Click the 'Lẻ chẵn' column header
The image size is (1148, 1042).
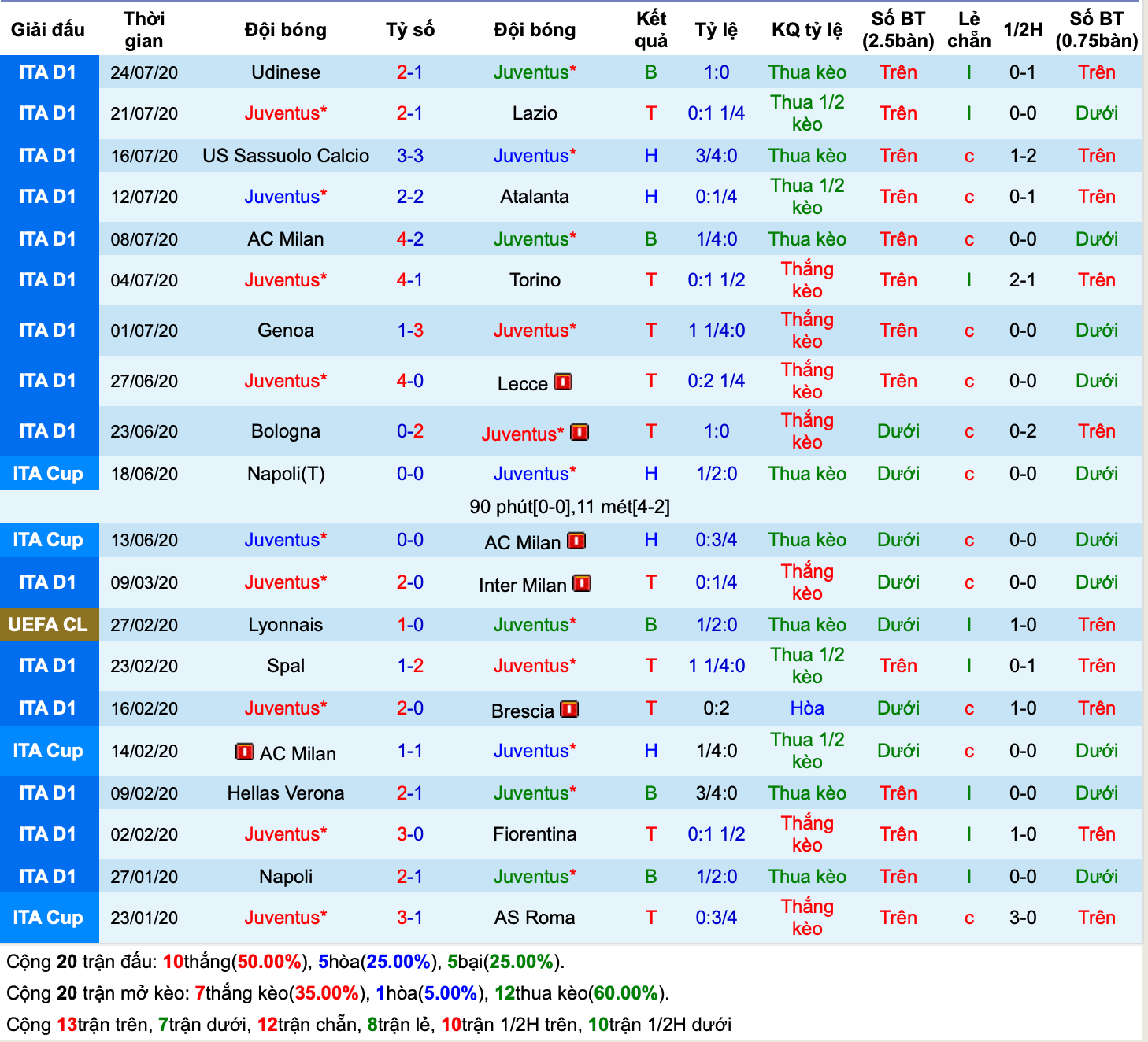(x=969, y=30)
